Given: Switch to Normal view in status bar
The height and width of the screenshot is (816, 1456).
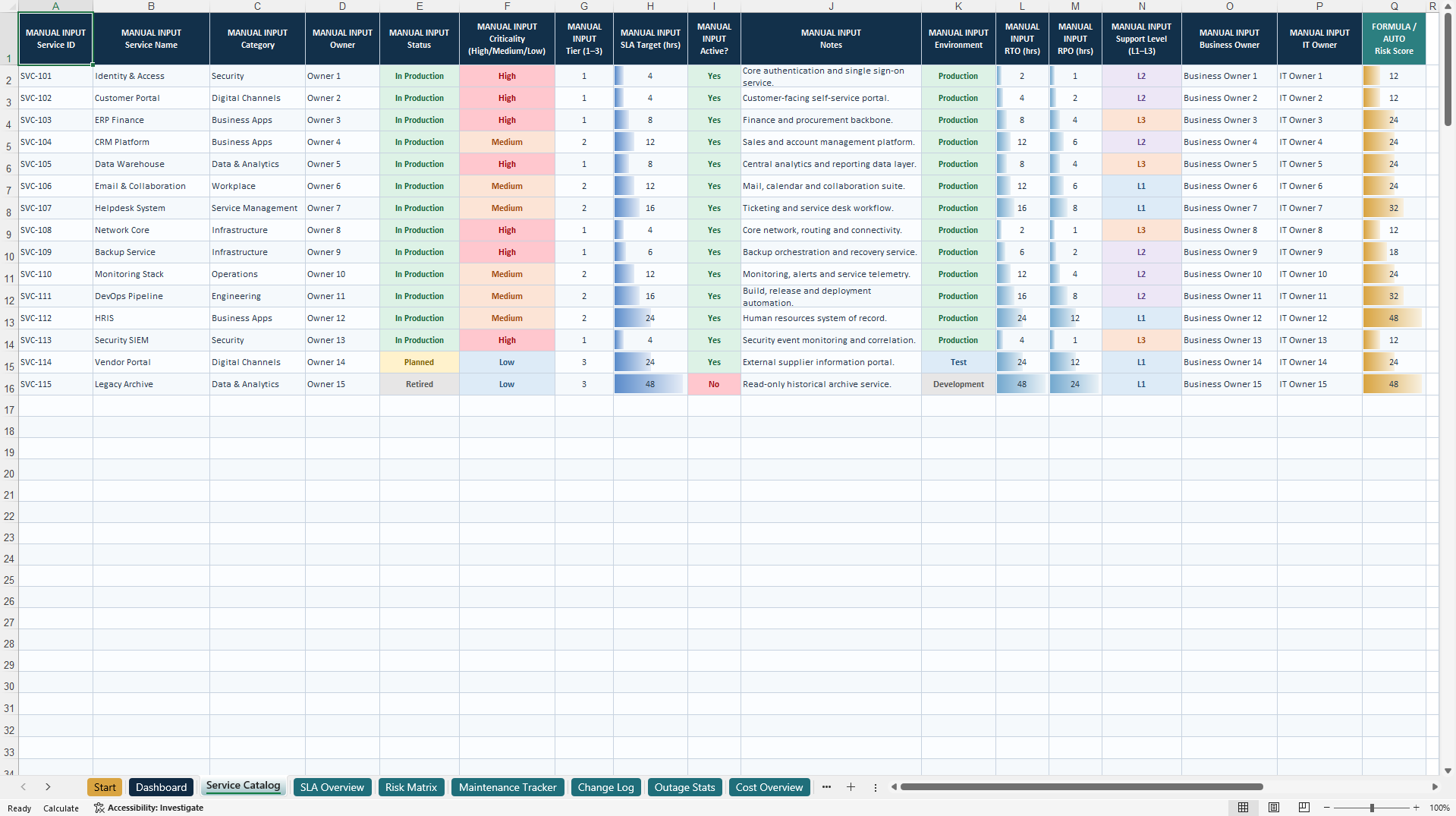Looking at the screenshot, I should pos(1243,808).
